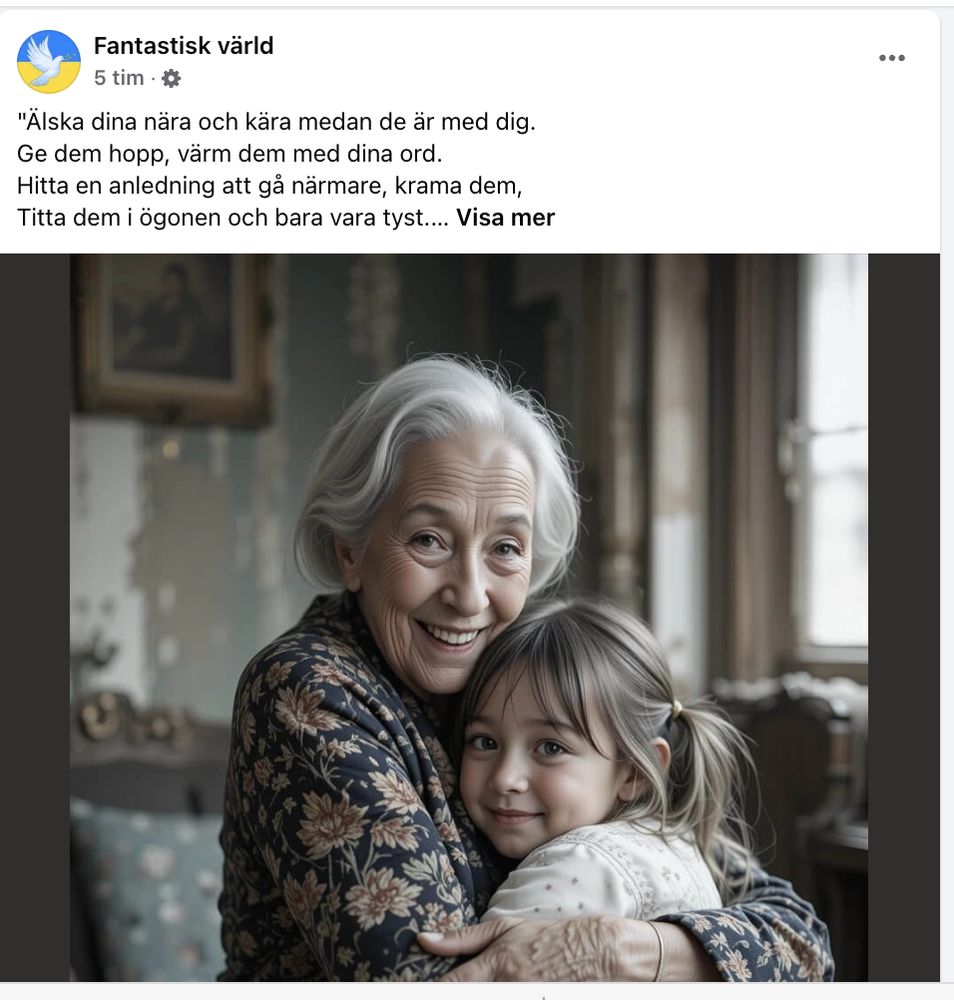This screenshot has height=1000, width=954.
Task: Open the post via the '5 tim' timestamp
Action: point(119,78)
